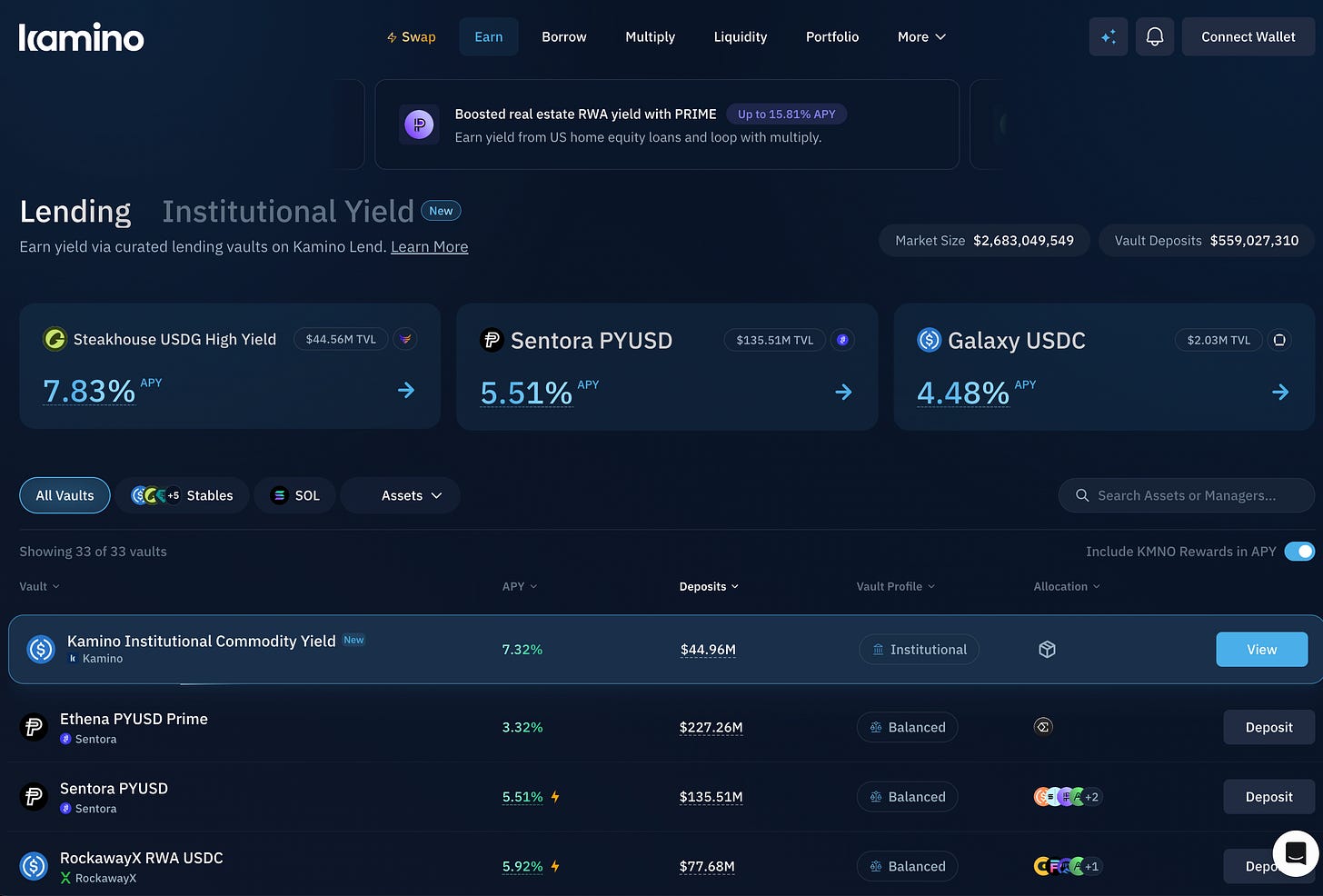Click the Connect Wallet button

1248,37
